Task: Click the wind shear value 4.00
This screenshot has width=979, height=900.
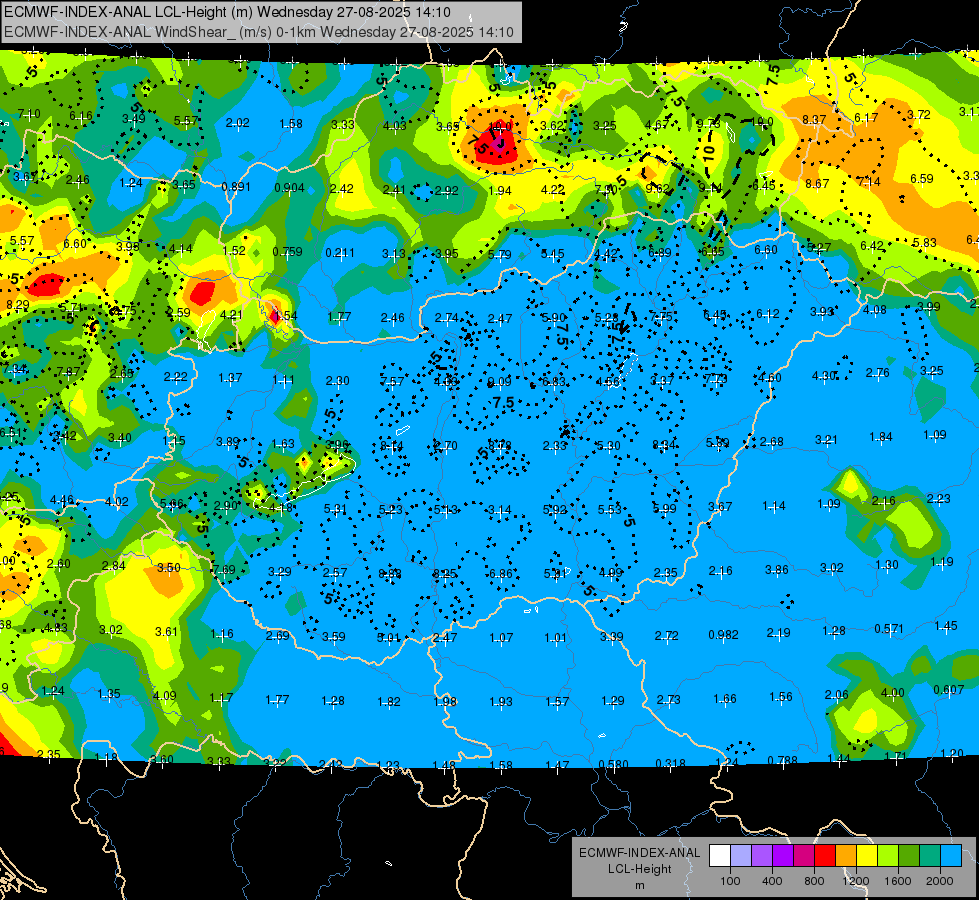Action: tap(892, 692)
